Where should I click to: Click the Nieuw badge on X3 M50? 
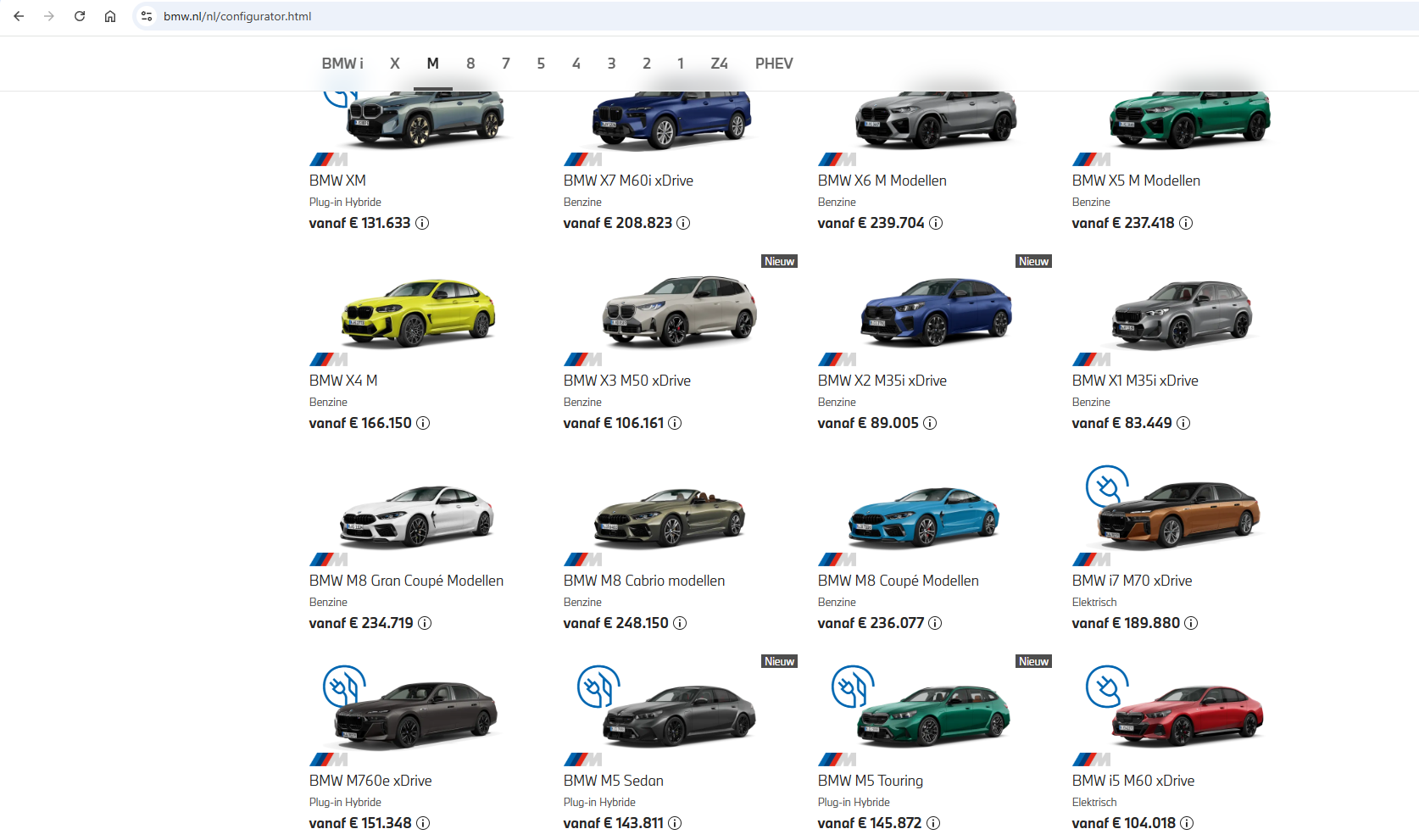[x=779, y=261]
